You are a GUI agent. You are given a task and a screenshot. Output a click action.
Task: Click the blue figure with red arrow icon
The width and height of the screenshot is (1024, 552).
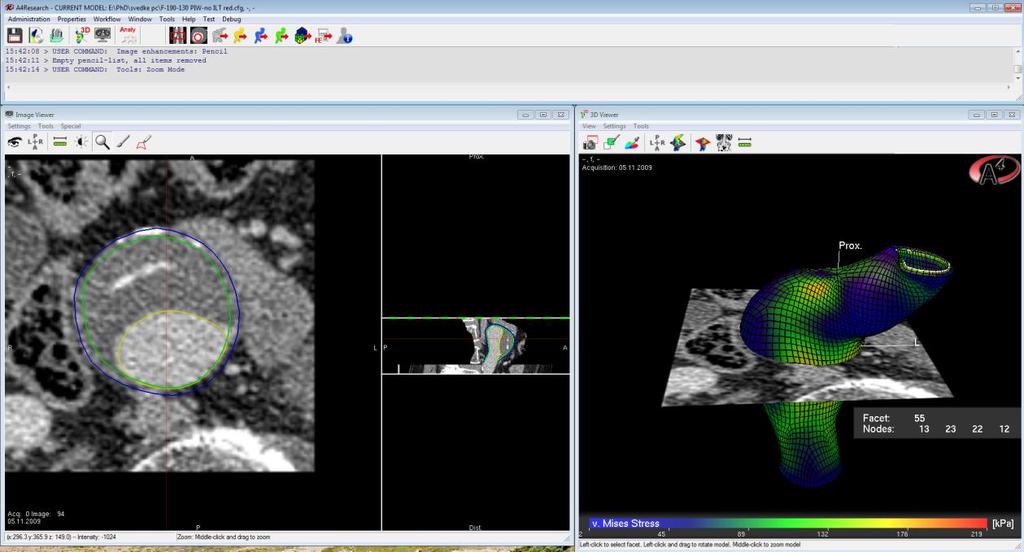(x=261, y=35)
